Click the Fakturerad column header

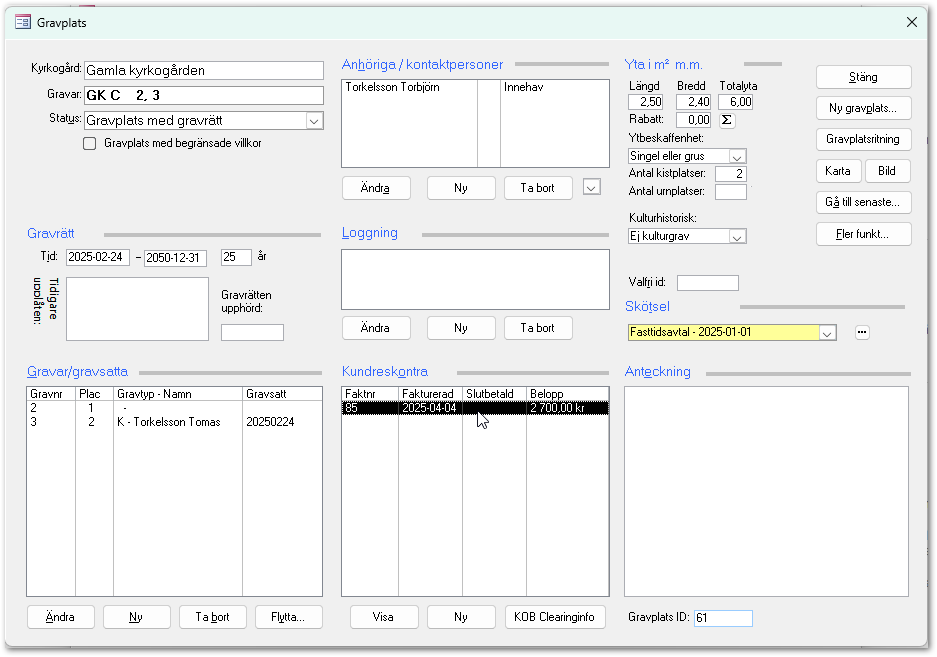pyautogui.click(x=430, y=394)
